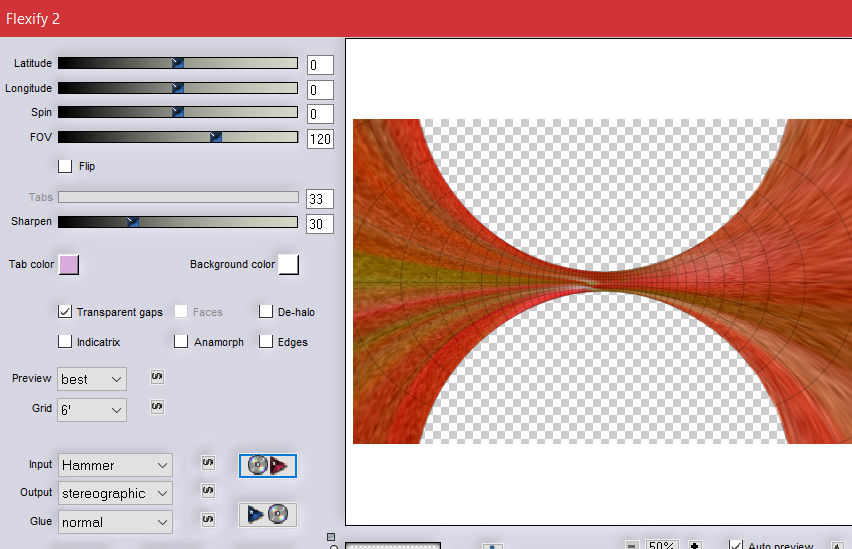Enable the De-halo checkbox

pos(266,311)
